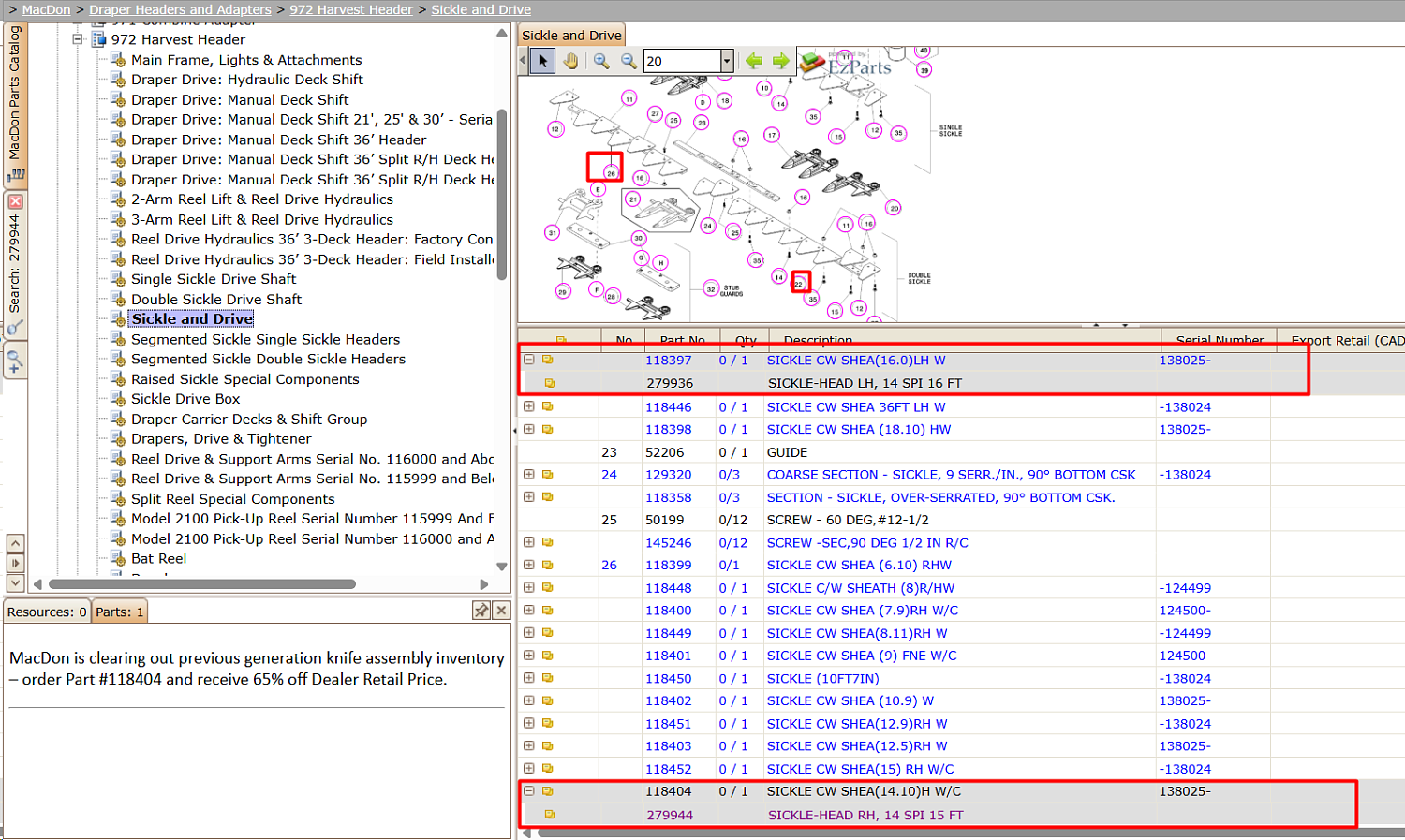1405x840 pixels.
Task: Switch to the Parts: 1 tab
Action: coord(120,612)
